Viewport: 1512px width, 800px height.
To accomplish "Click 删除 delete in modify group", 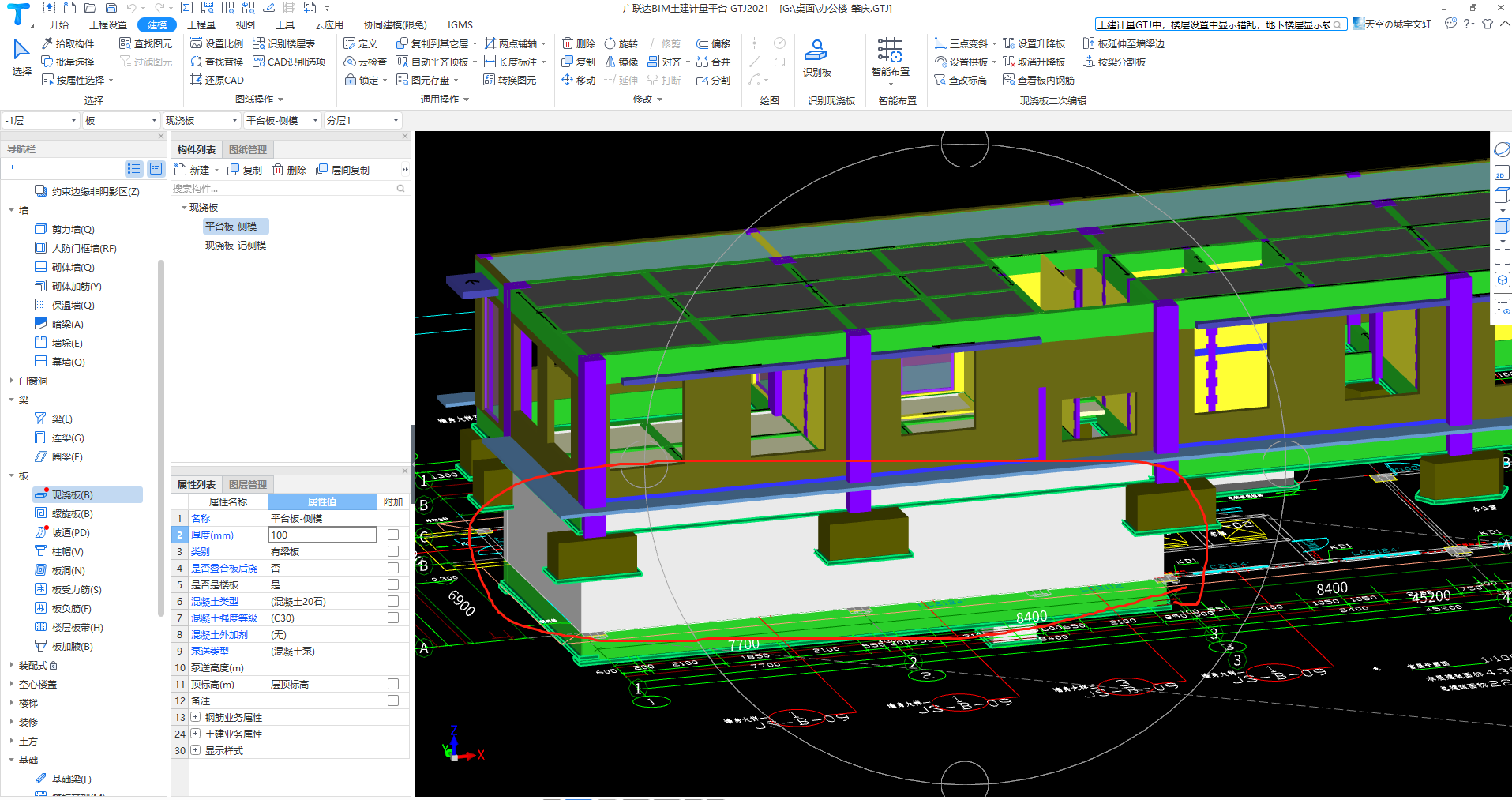I will 579,43.
